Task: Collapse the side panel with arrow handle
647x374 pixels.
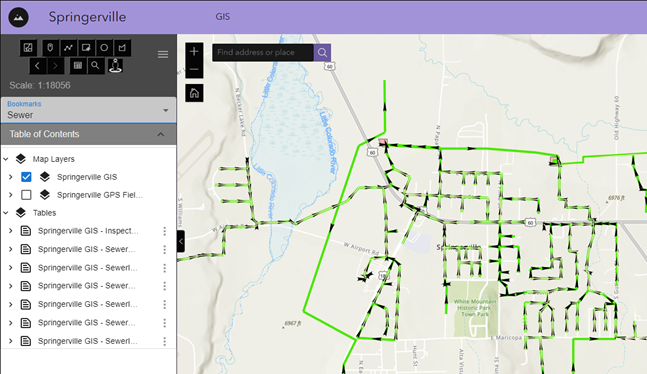Action: click(181, 241)
